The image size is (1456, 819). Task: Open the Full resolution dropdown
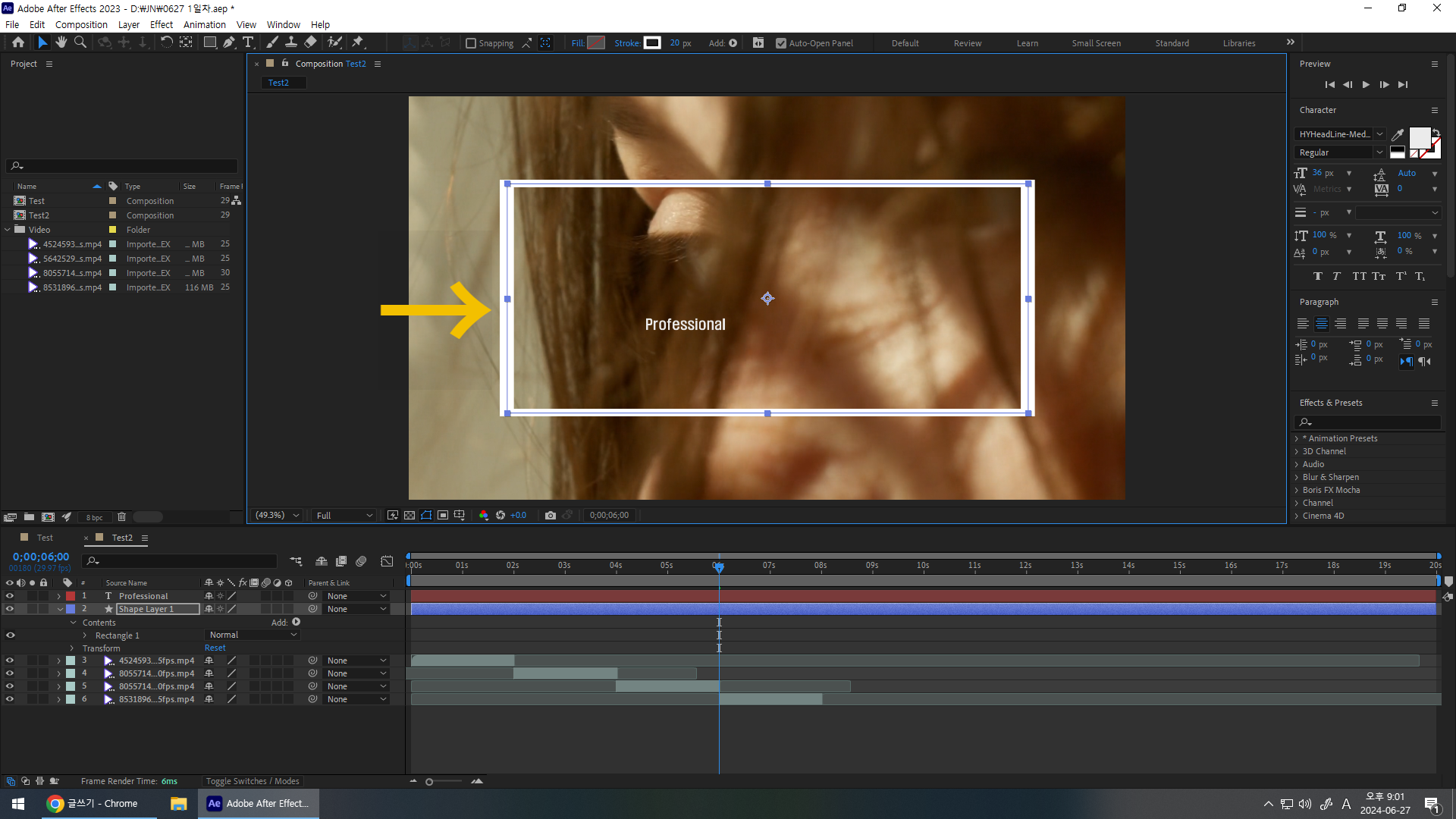344,516
